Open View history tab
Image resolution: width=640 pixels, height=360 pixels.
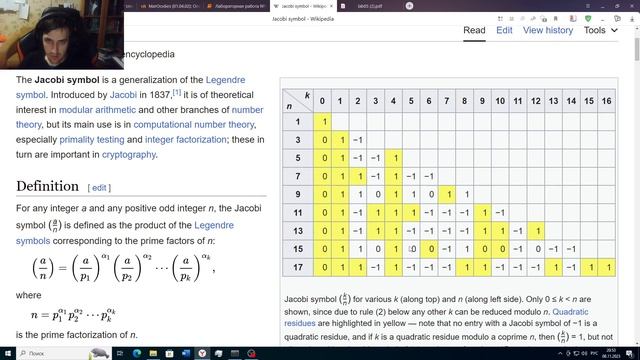[x=548, y=30]
